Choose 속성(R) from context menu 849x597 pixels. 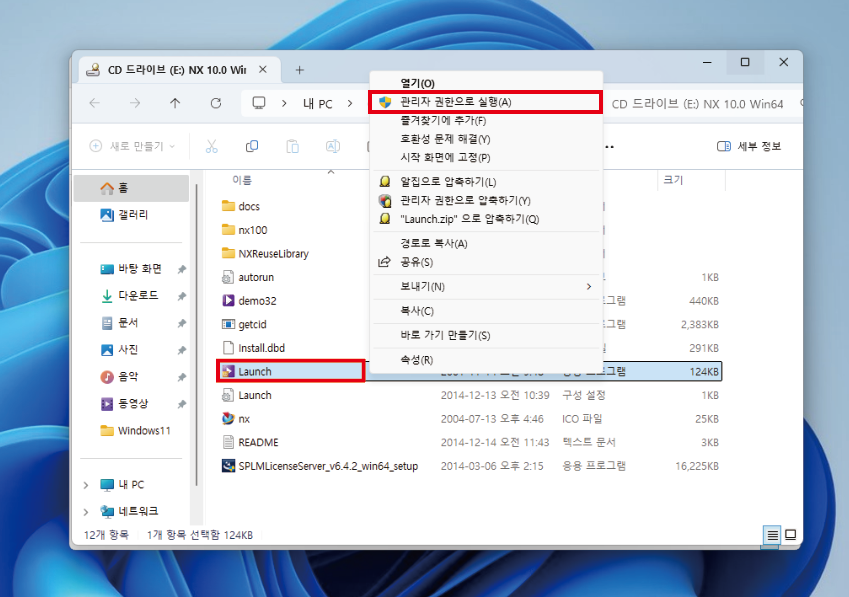pos(486,359)
